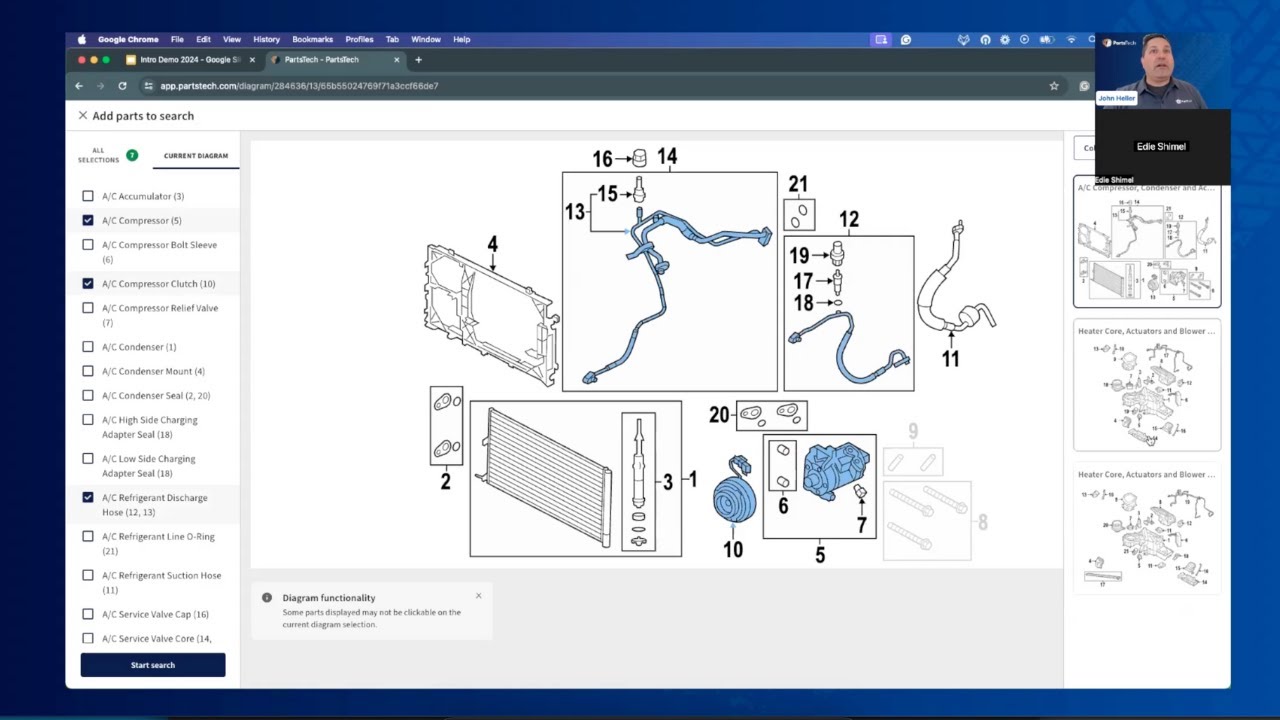Image resolution: width=1280 pixels, height=720 pixels.
Task: Open Chrome File menu
Action: click(177, 40)
